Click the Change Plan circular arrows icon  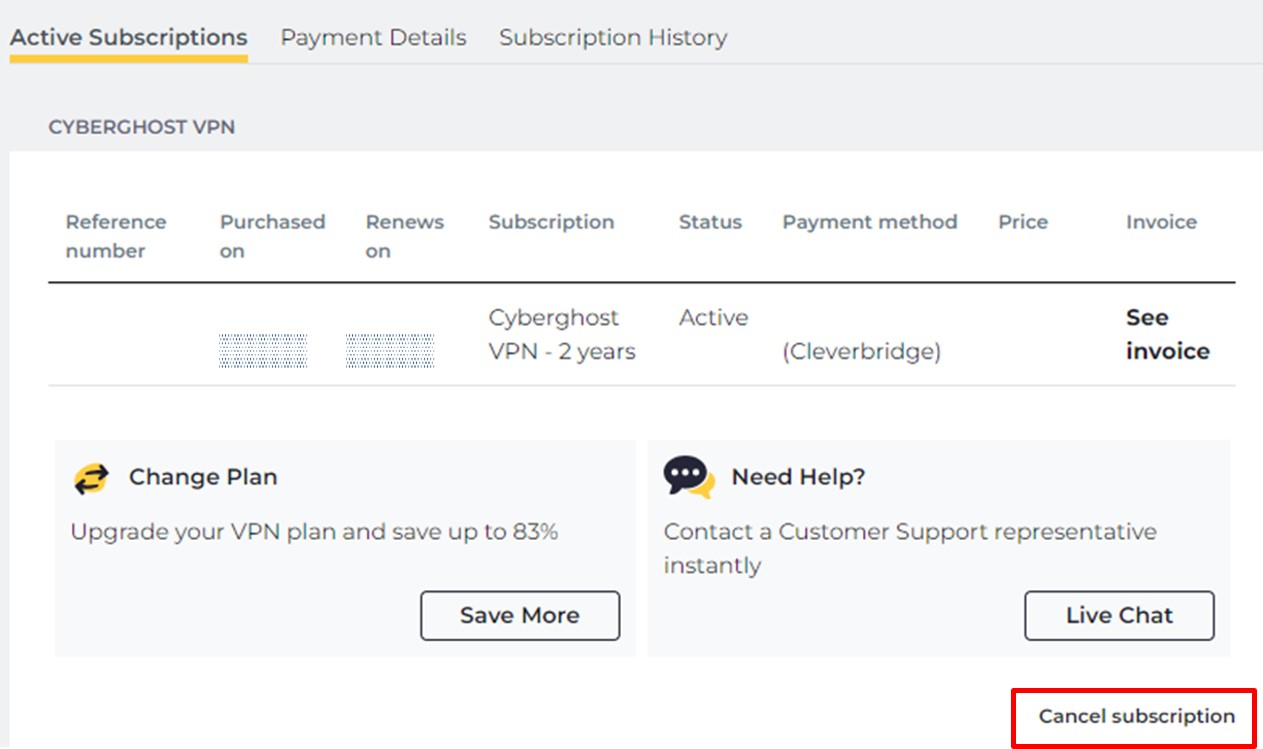pos(92,478)
